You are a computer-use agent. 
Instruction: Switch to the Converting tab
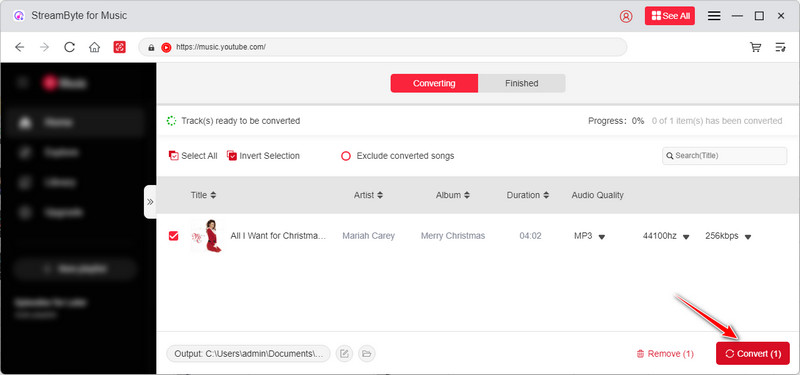point(434,83)
